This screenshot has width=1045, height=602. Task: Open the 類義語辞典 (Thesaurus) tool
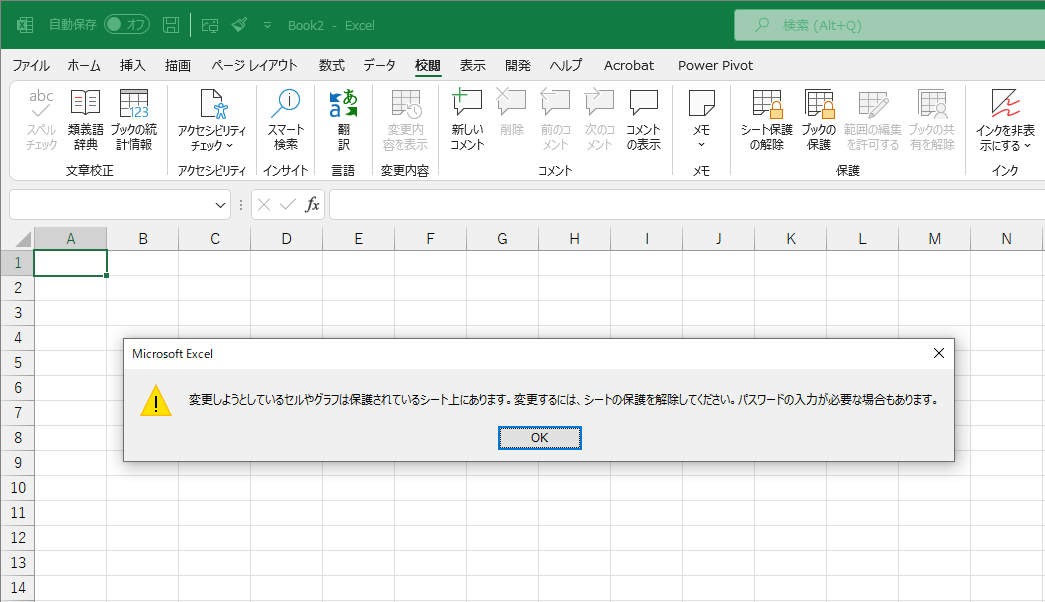click(x=85, y=118)
